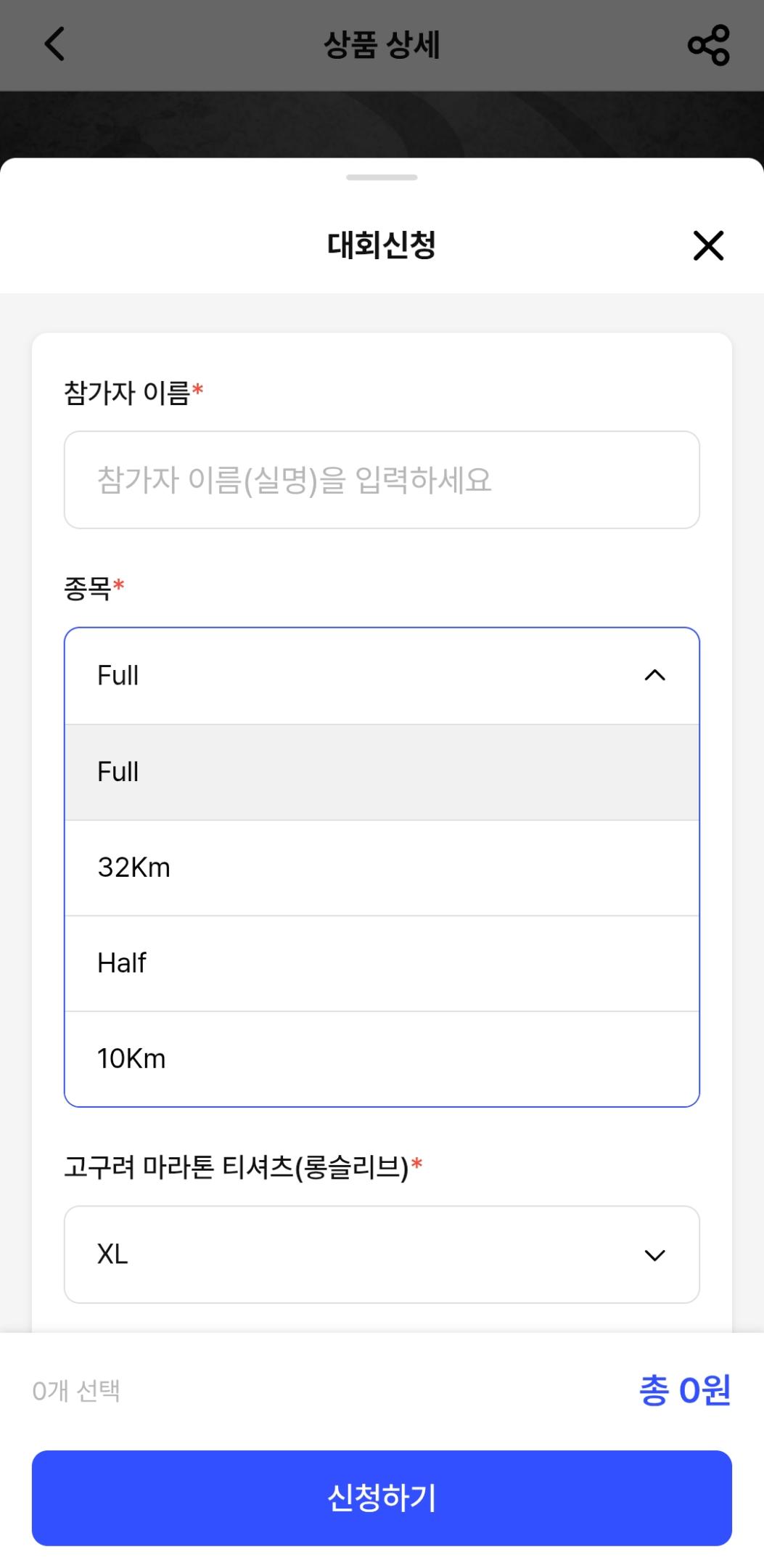Choose the 32Km race option
Viewport: 764px width, 1568px height.
[382, 867]
